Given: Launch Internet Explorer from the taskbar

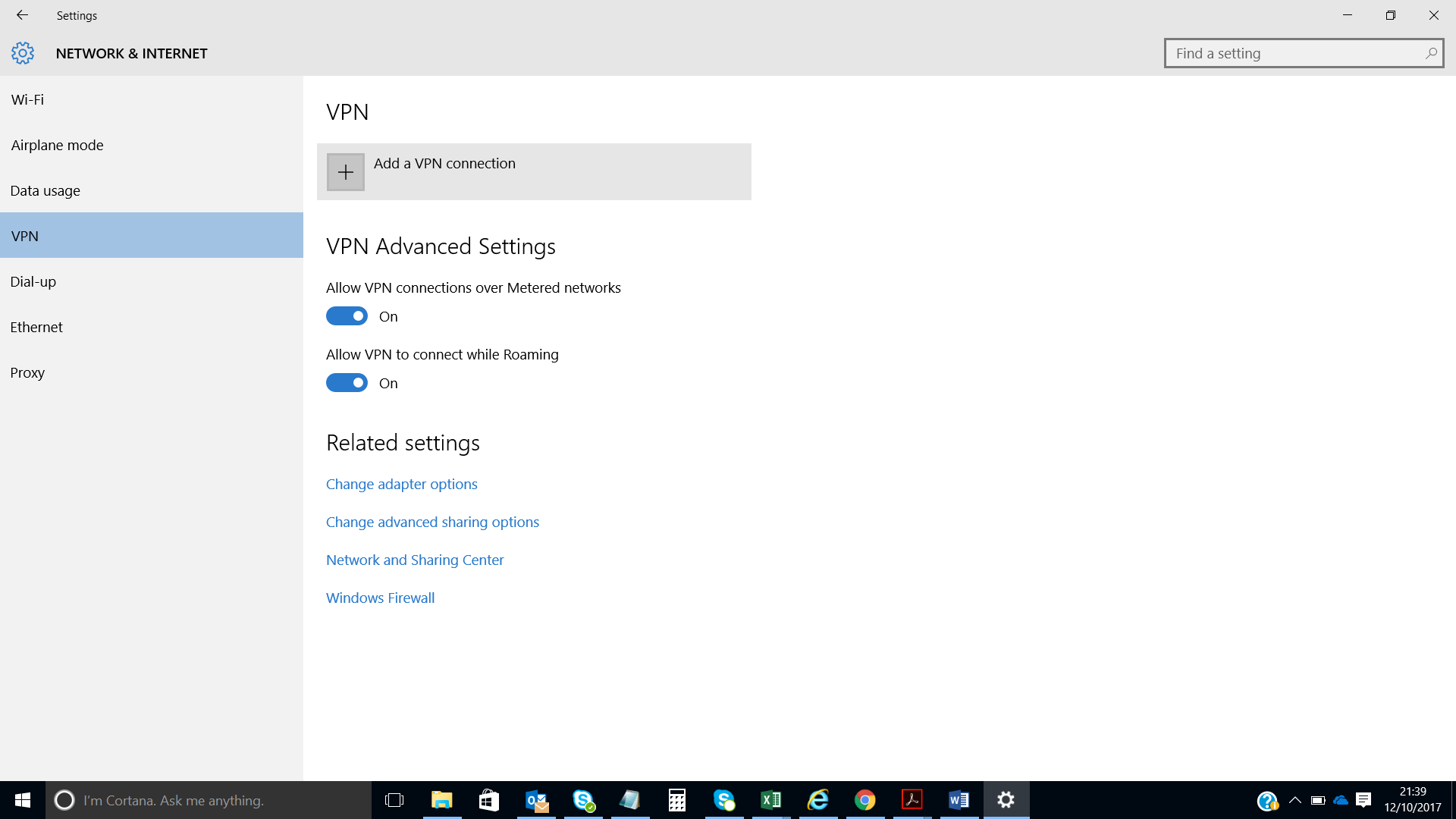Looking at the screenshot, I should tap(818, 800).
